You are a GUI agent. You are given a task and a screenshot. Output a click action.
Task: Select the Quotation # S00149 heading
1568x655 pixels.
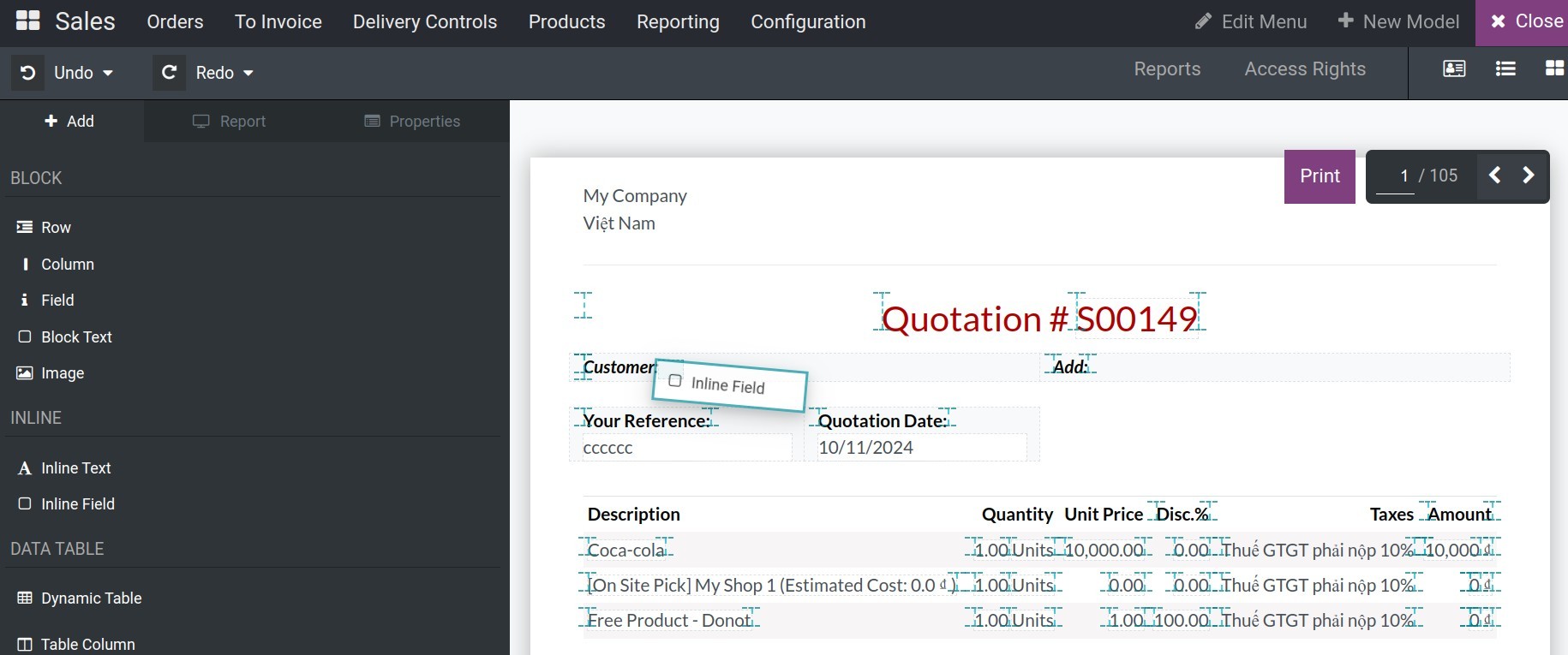click(x=1039, y=319)
